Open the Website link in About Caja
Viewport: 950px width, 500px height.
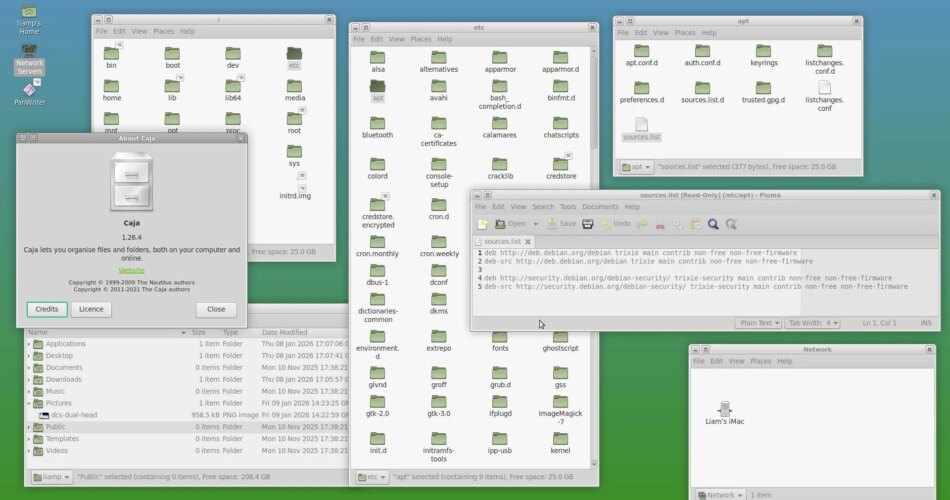coord(131,270)
